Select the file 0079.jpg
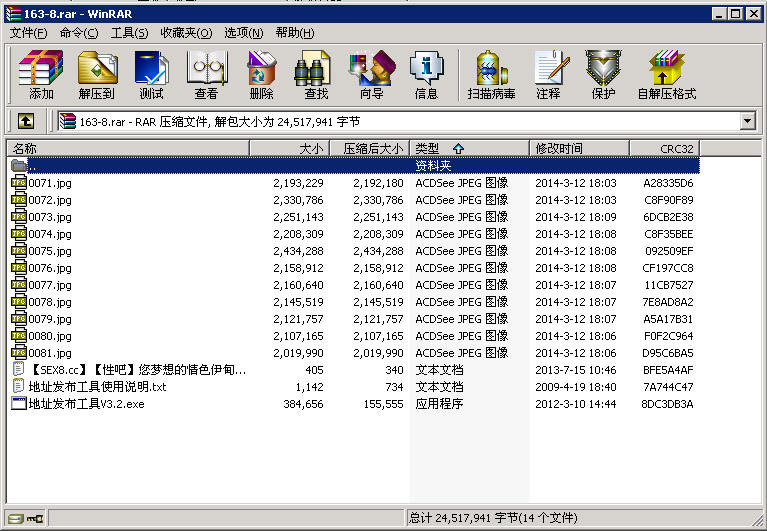Screen dimensions: 767x531 [x=50, y=319]
